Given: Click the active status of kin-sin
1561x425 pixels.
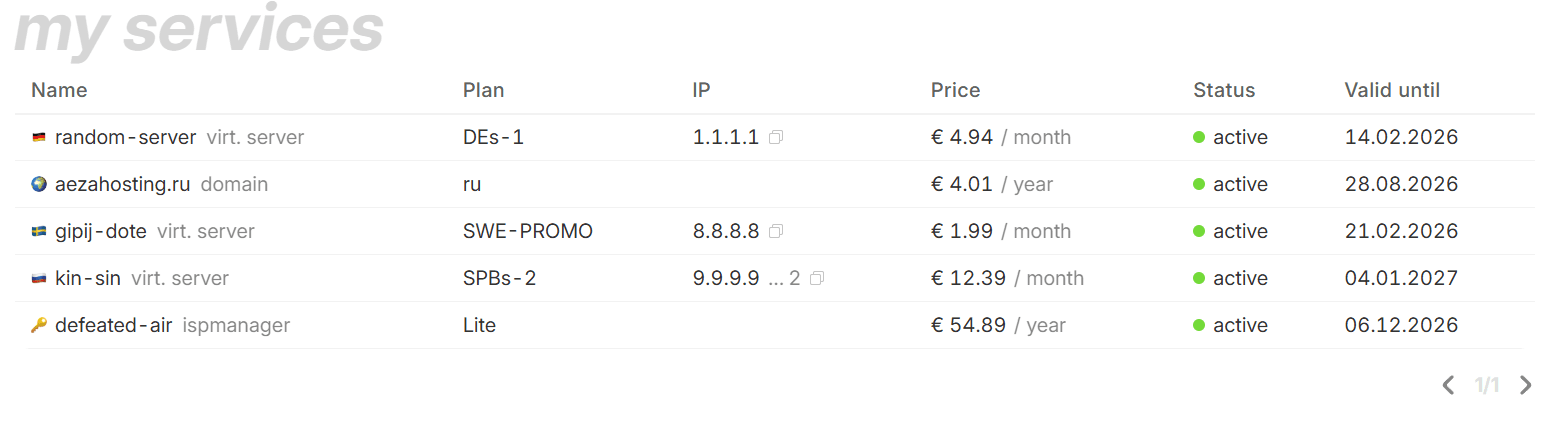Looking at the screenshot, I should [1239, 279].
